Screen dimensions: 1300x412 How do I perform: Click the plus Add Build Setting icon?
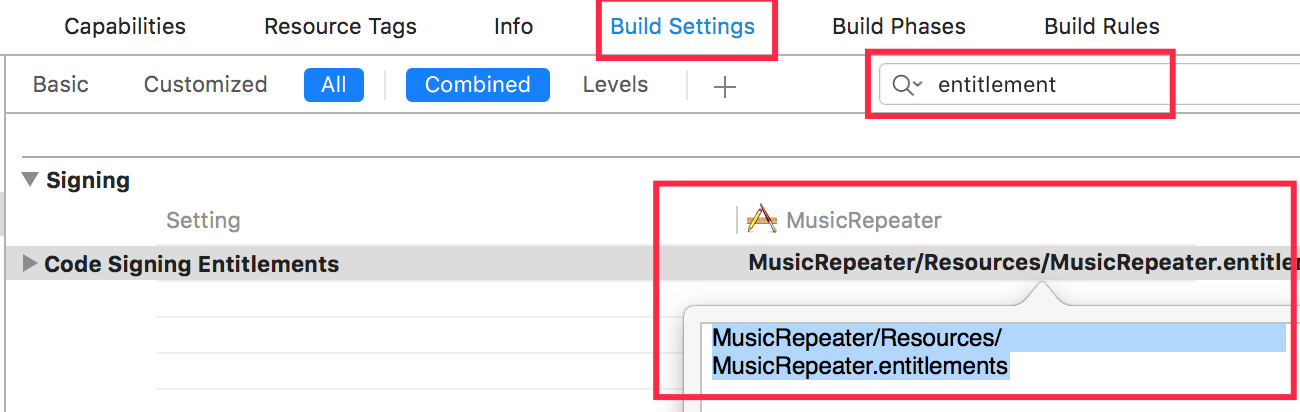tap(724, 87)
